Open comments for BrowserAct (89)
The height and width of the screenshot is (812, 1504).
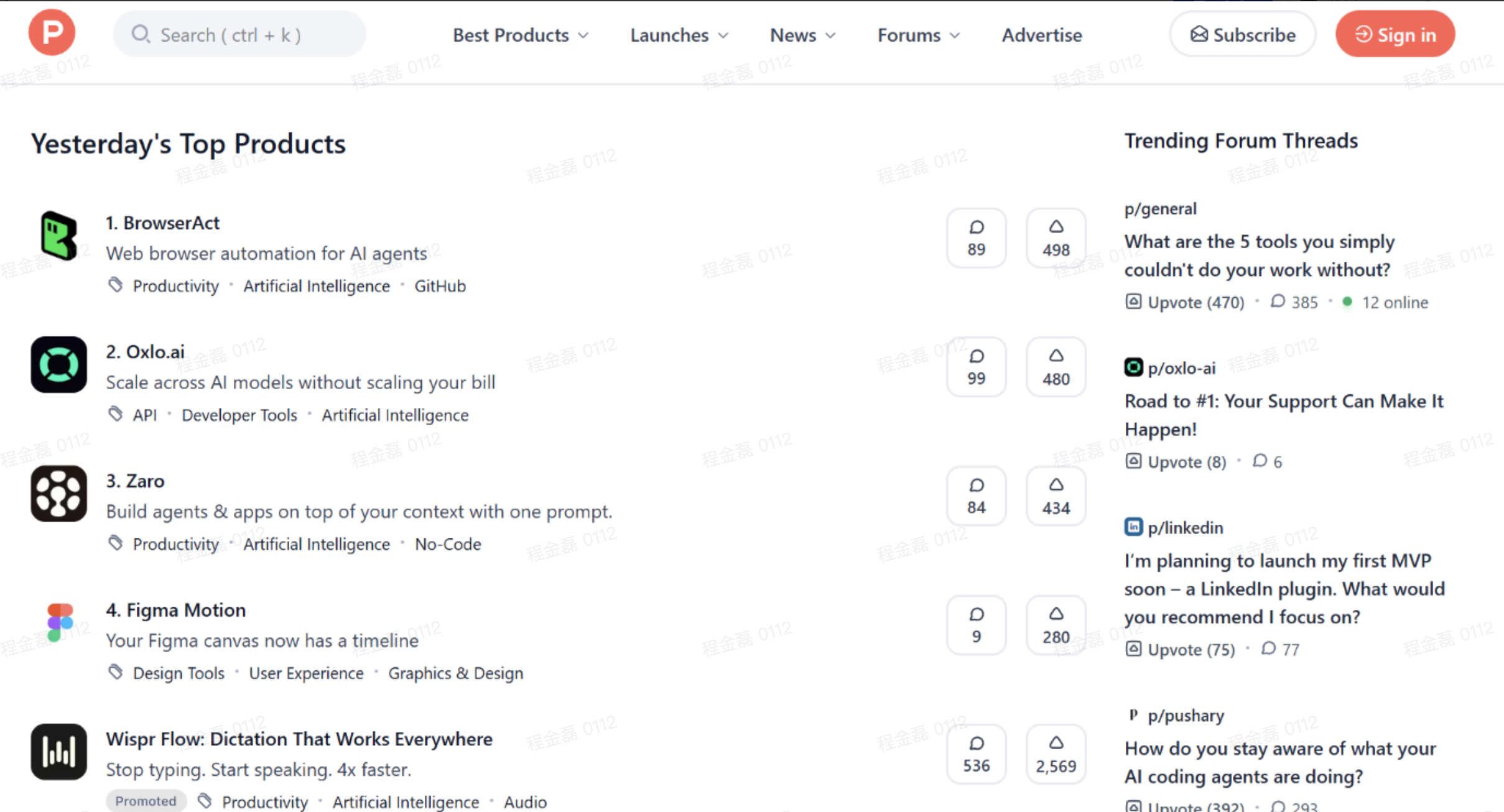pos(977,238)
